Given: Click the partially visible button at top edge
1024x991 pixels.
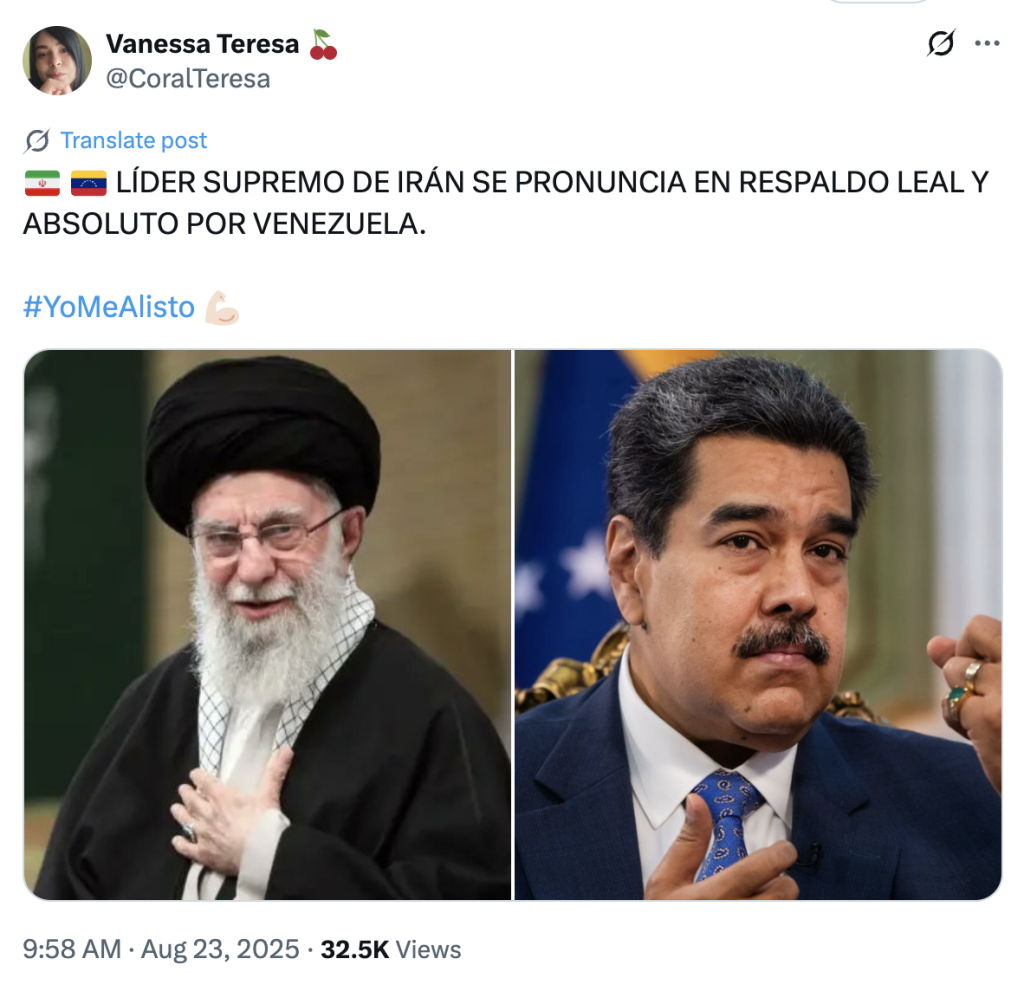Looking at the screenshot, I should (879, 2).
